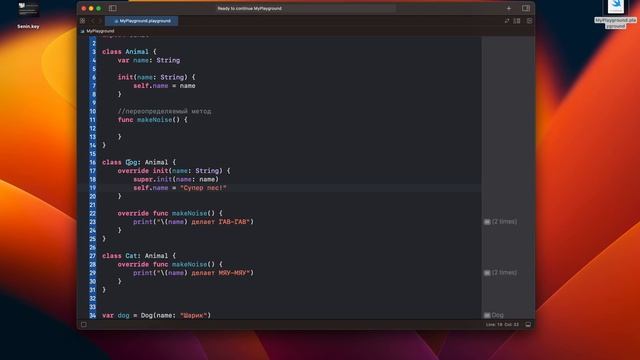Click 'super.init(name: name)' line

pos(176,180)
